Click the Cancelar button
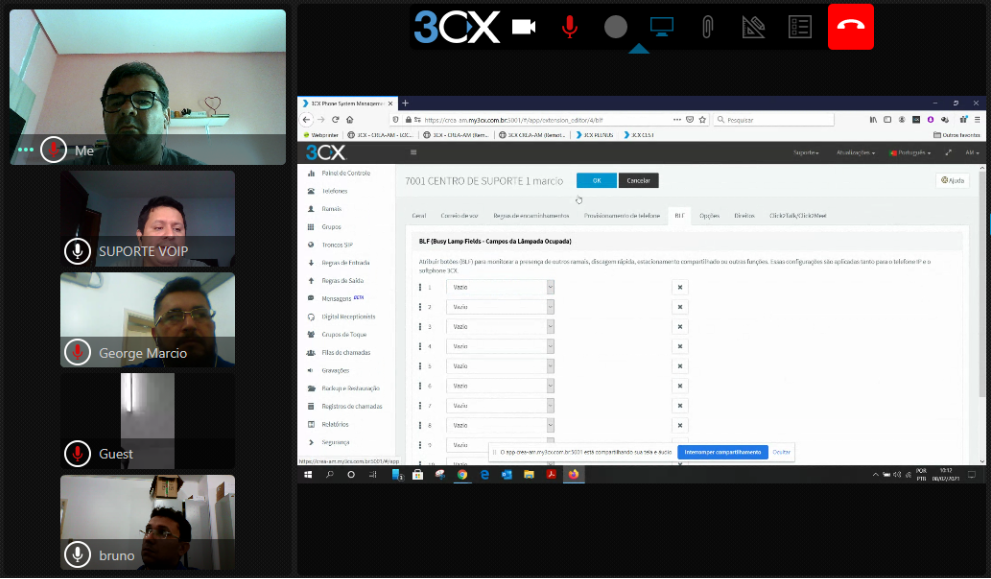Viewport: 991px width, 579px height. point(638,181)
